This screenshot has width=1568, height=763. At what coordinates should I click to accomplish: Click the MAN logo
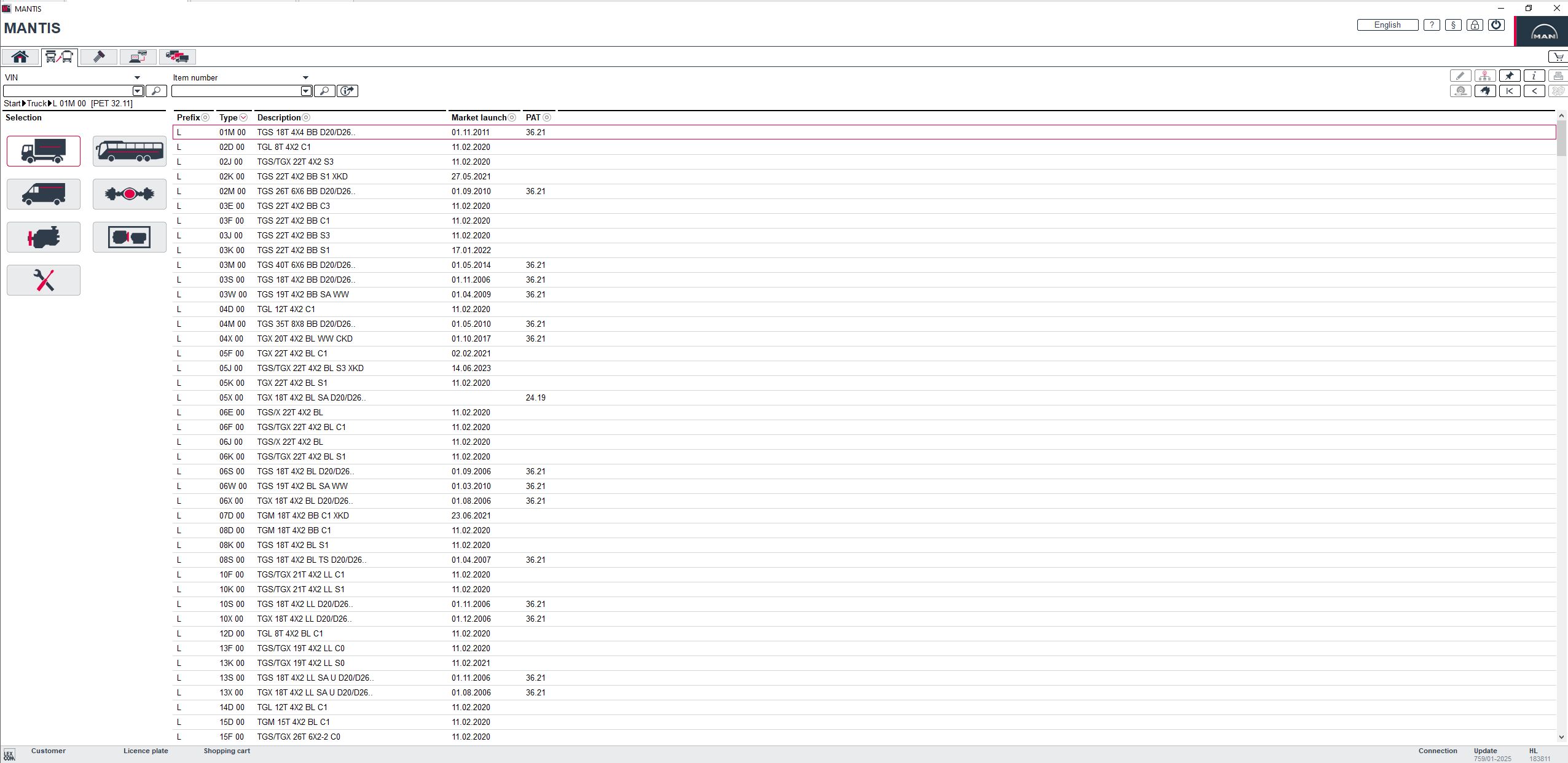[1542, 32]
